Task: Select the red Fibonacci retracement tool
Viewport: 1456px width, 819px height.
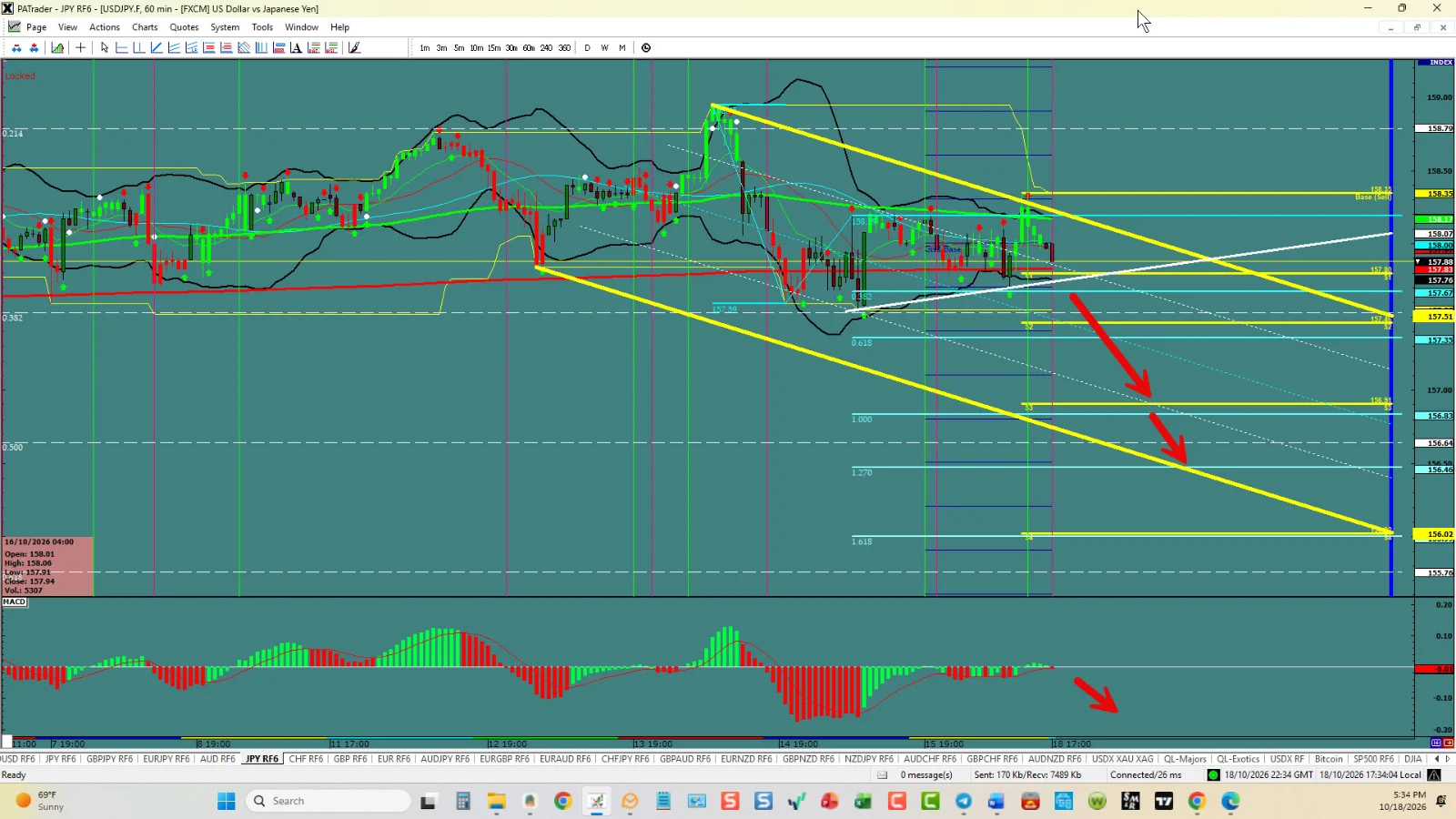Action: [208, 47]
